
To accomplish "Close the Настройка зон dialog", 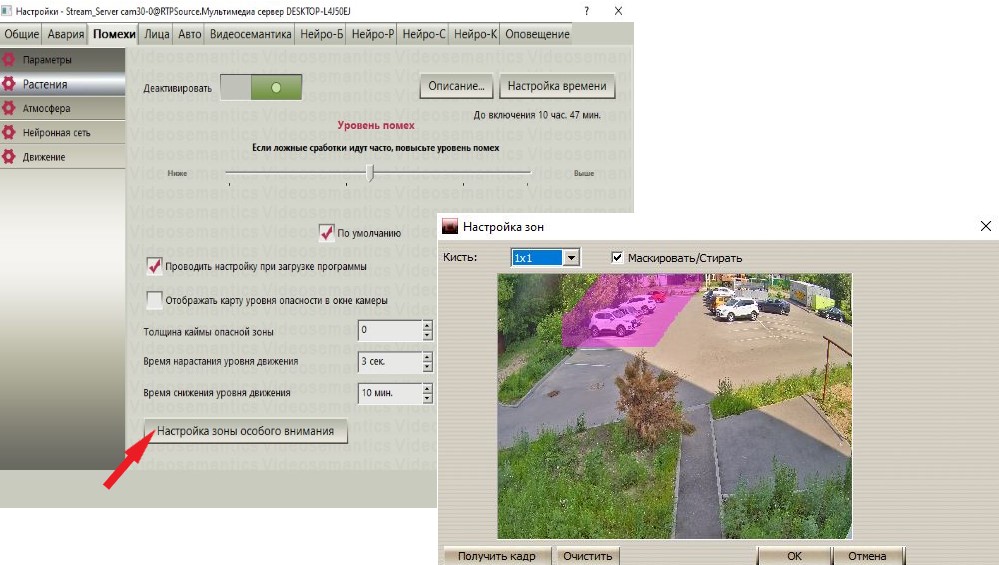I will (986, 226).
